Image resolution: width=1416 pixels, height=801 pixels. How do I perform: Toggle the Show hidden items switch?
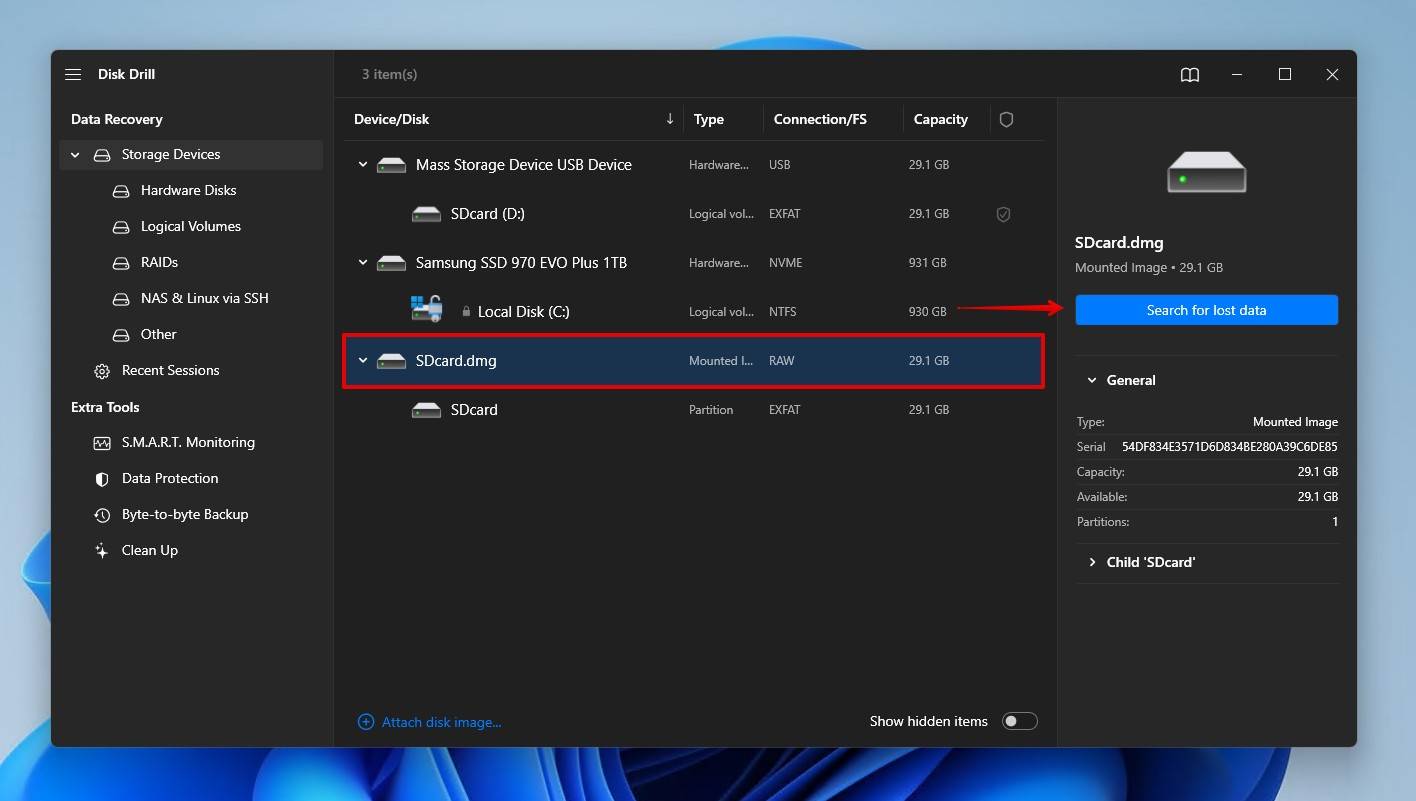click(x=1019, y=722)
